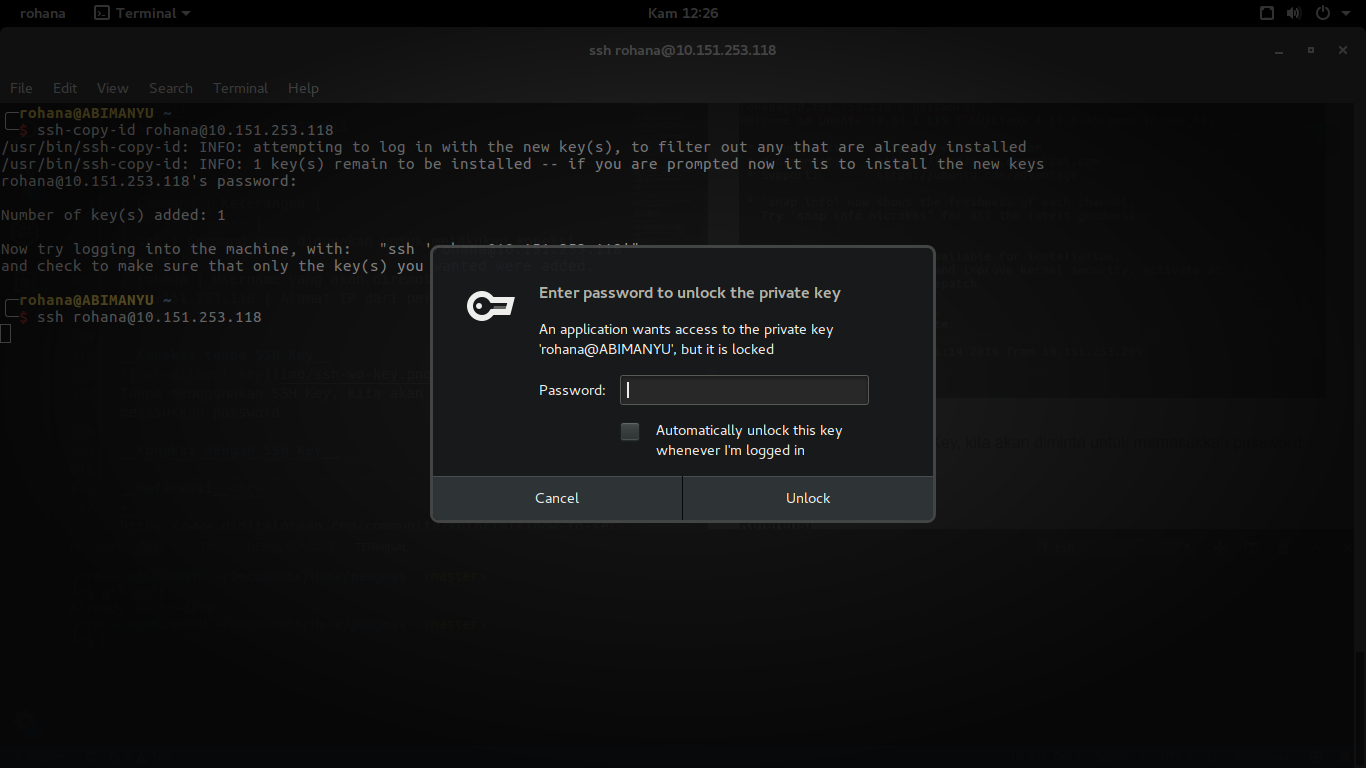Image resolution: width=1366 pixels, height=768 pixels.
Task: Click the volume icon in system tray
Action: pyautogui.click(x=1293, y=13)
